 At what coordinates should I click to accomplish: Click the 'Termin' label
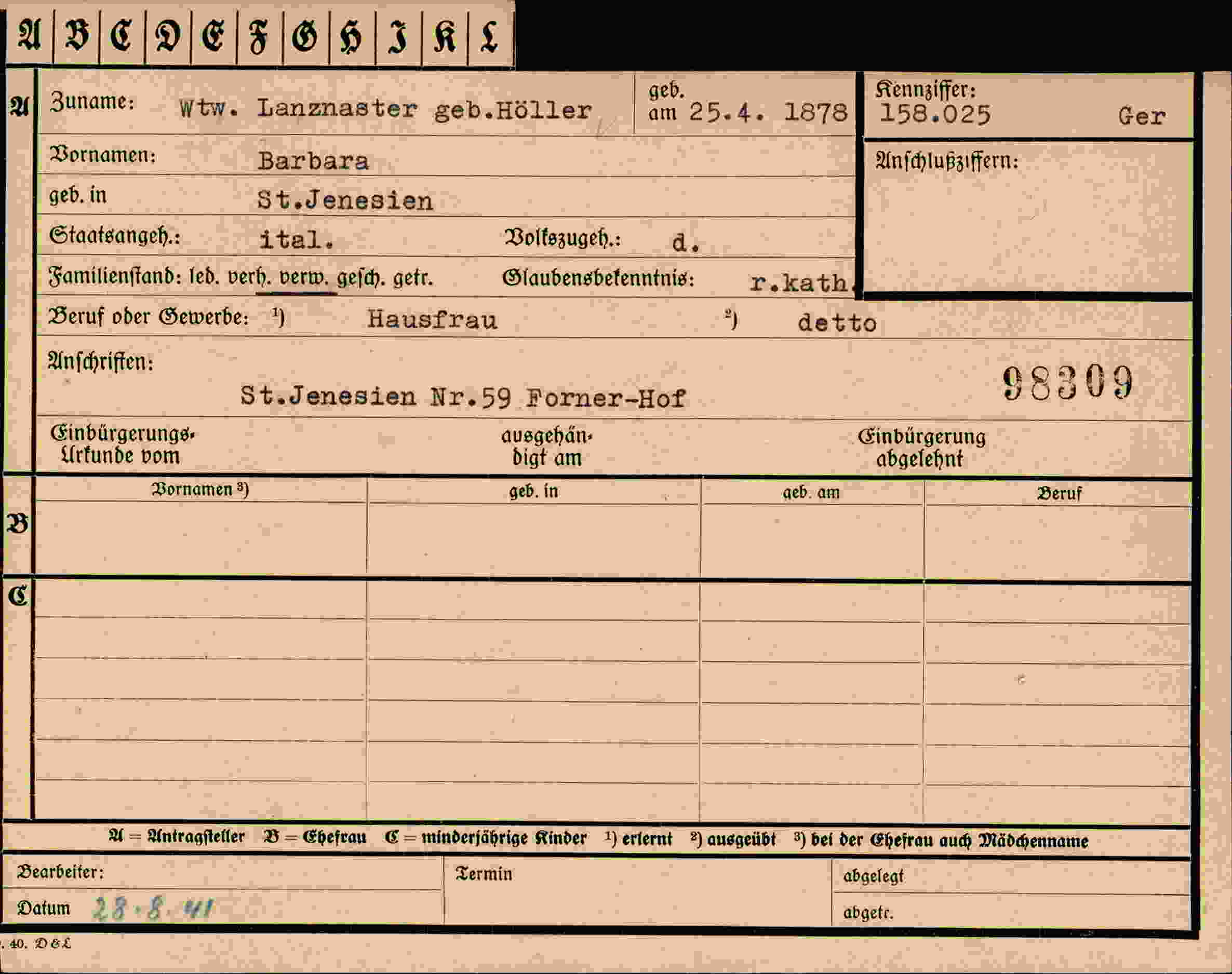tap(484, 874)
